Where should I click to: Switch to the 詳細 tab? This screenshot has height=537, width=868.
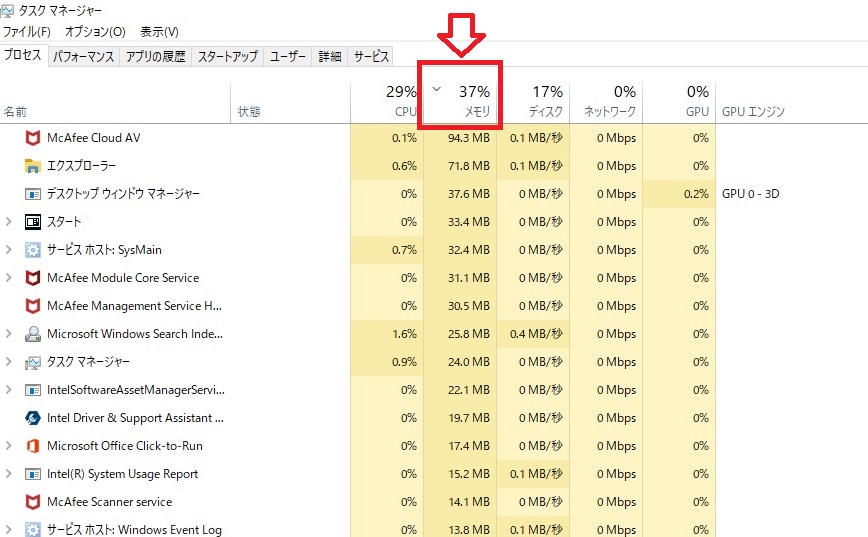pyautogui.click(x=329, y=56)
